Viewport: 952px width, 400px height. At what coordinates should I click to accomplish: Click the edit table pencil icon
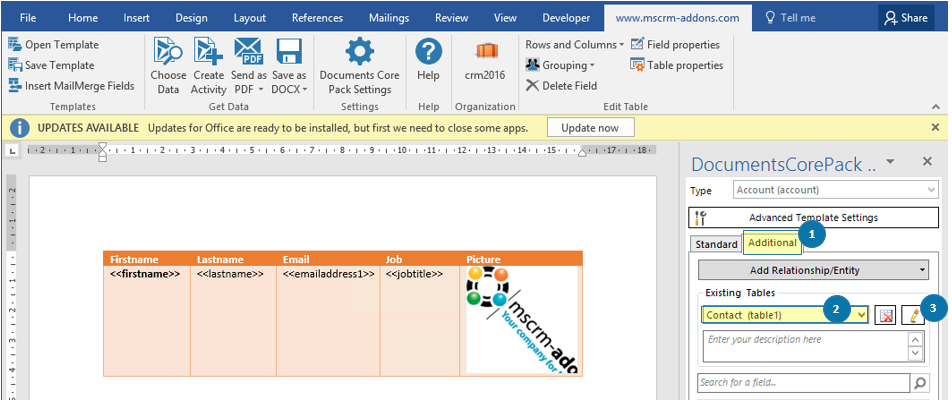(x=913, y=315)
